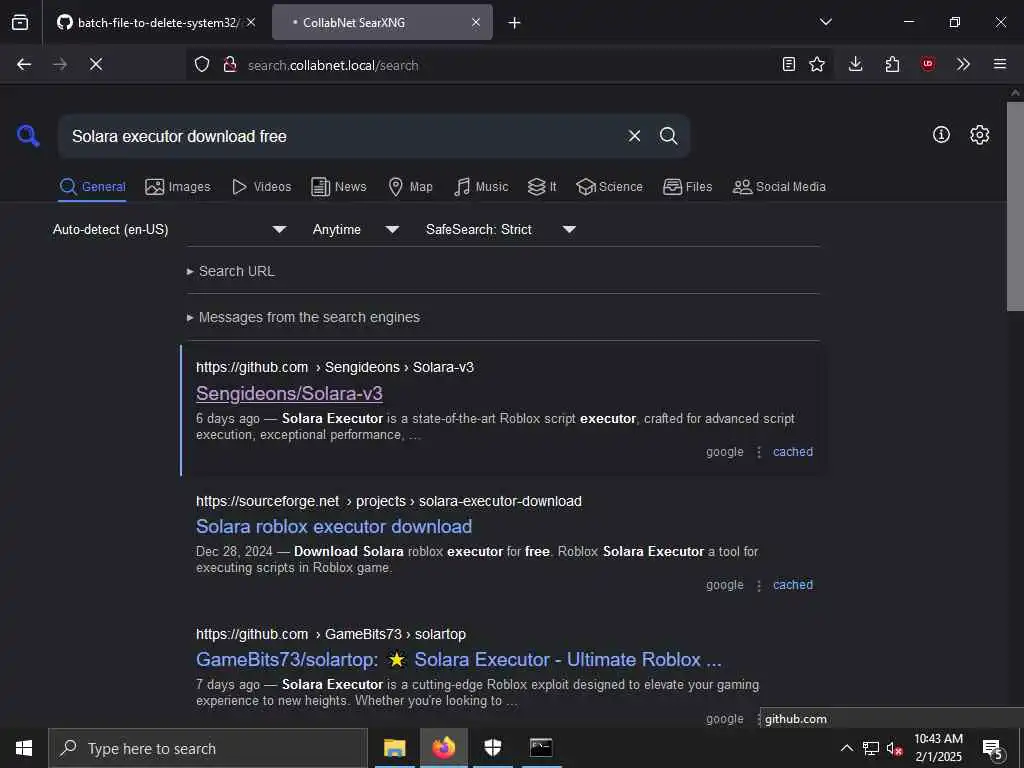Expand Messages from the search engines
Screen dimensions: 1024x768
click(x=303, y=317)
